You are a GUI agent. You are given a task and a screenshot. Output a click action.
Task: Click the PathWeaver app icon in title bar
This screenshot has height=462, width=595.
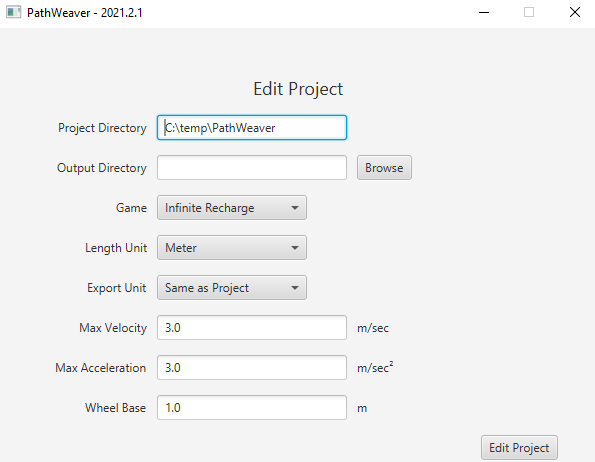[14, 13]
